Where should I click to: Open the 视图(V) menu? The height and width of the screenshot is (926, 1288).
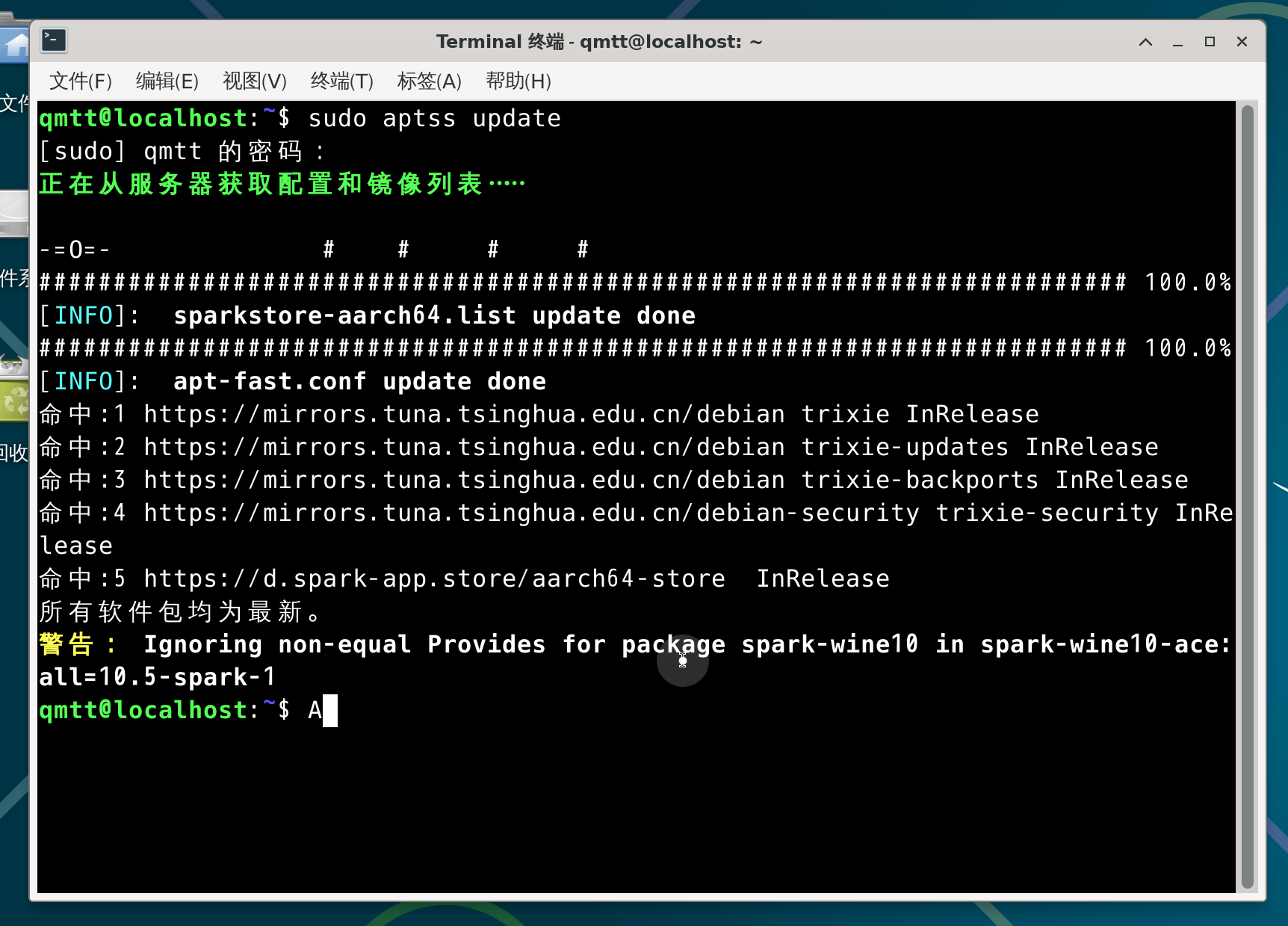(x=255, y=81)
